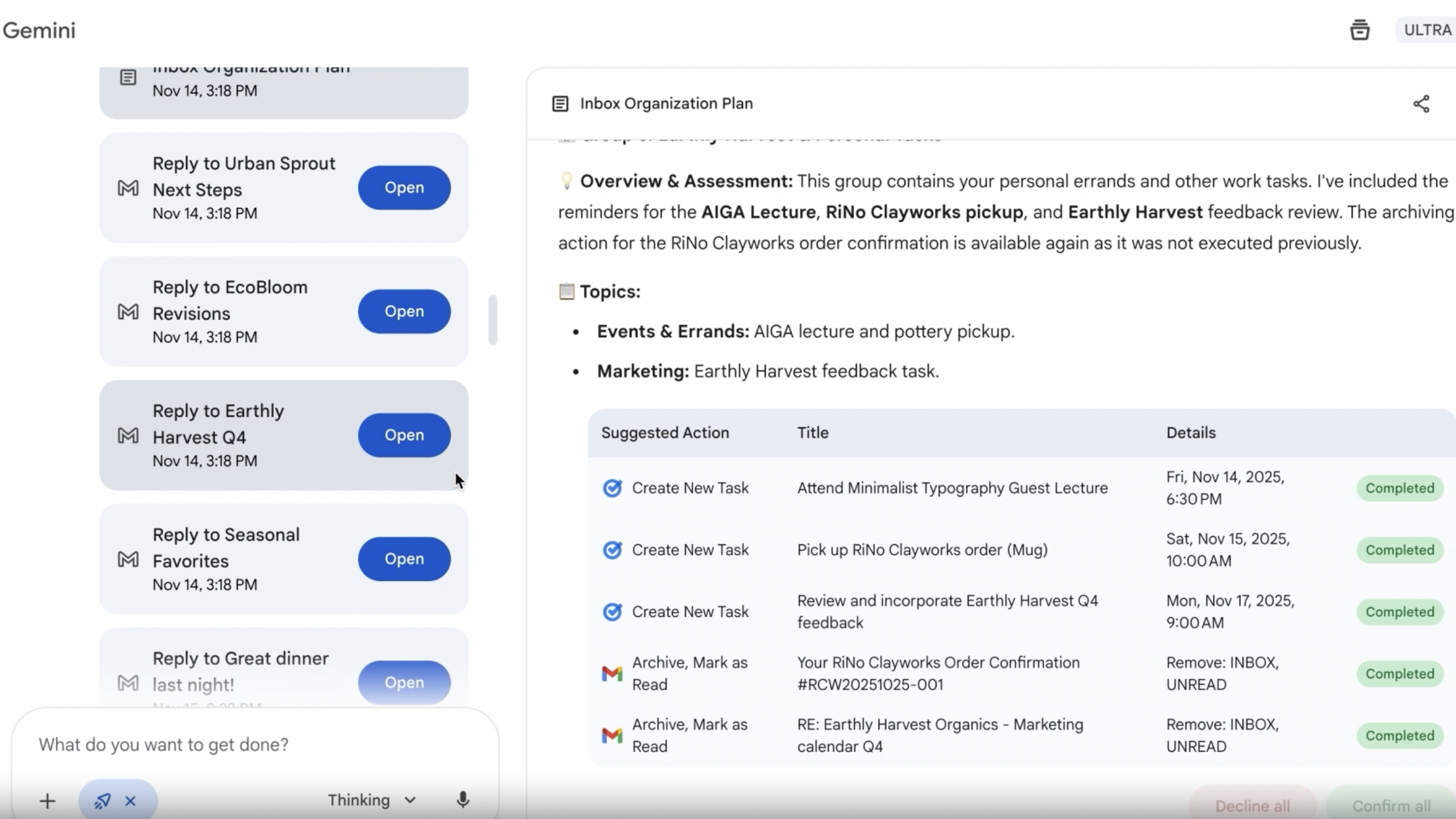Screen dimensions: 1456x819
Task: Select the microphone icon for voice input
Action: [463, 800]
